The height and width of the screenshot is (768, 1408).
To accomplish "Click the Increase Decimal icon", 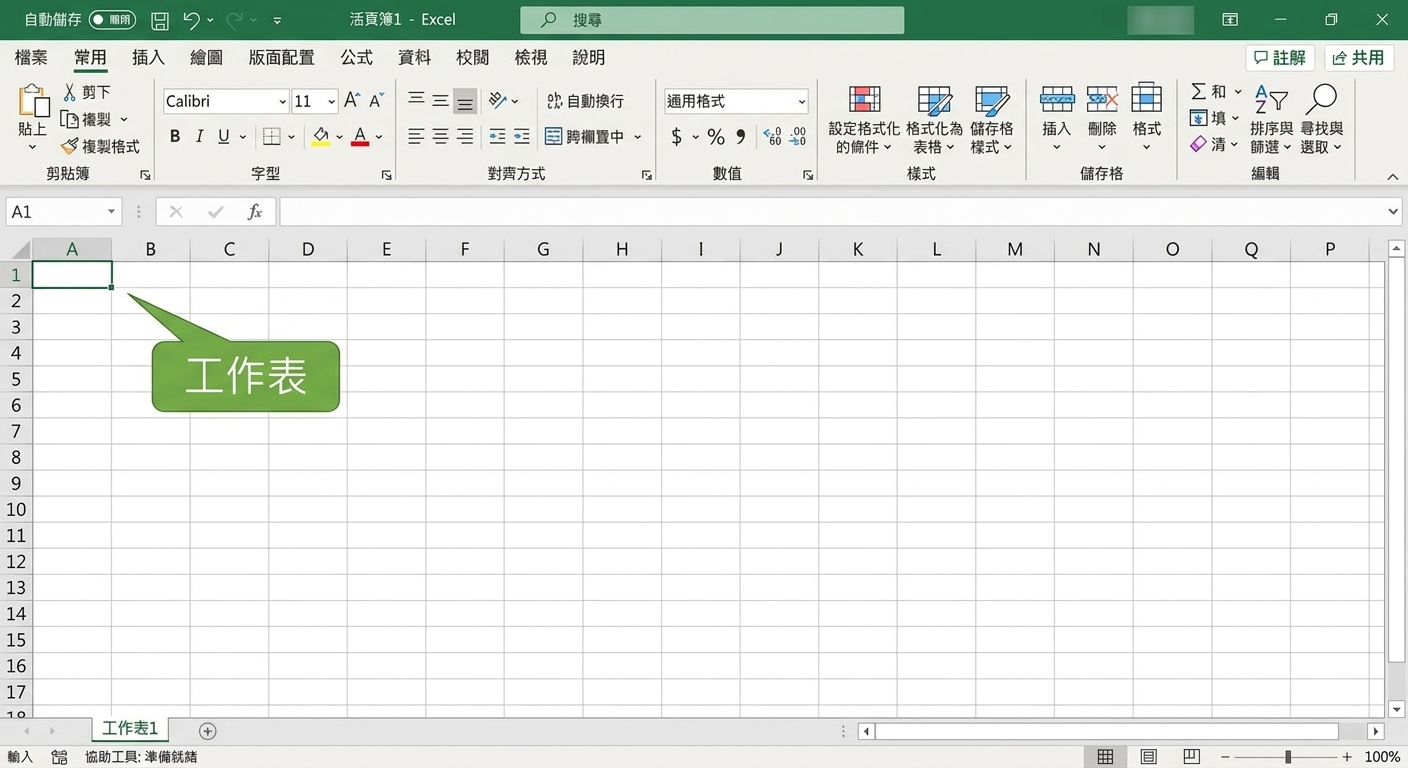I will (x=772, y=137).
